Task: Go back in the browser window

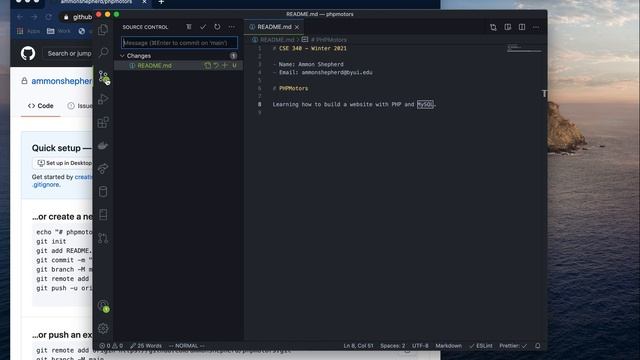Action: tap(20, 17)
